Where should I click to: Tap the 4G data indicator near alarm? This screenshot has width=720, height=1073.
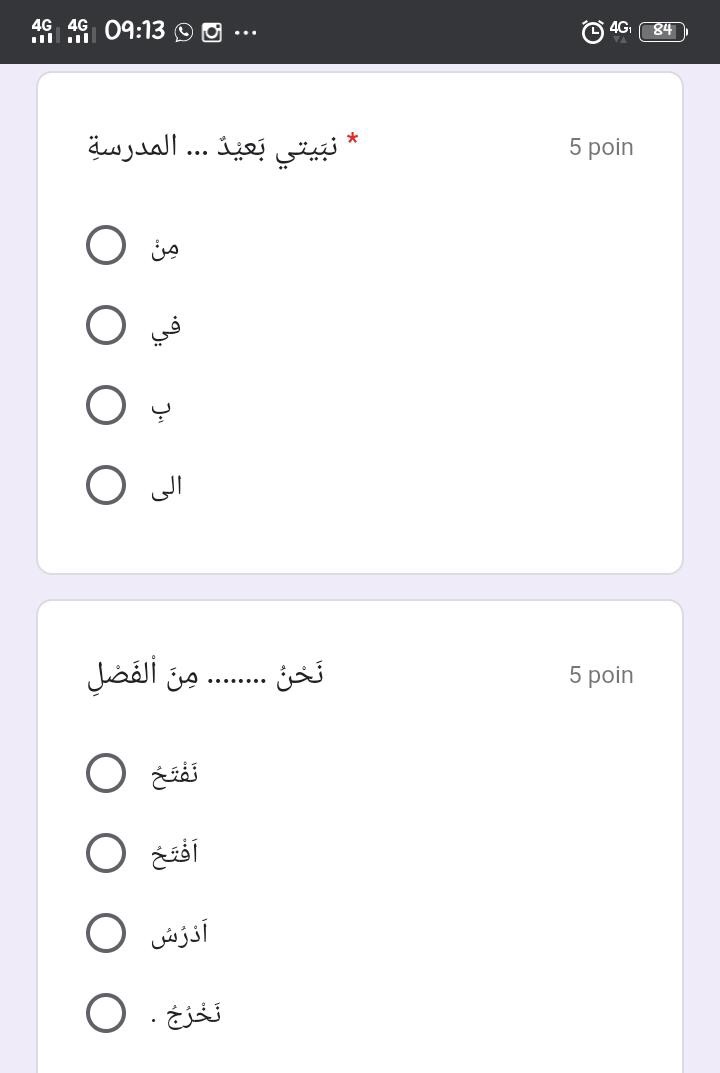pyautogui.click(x=620, y=30)
